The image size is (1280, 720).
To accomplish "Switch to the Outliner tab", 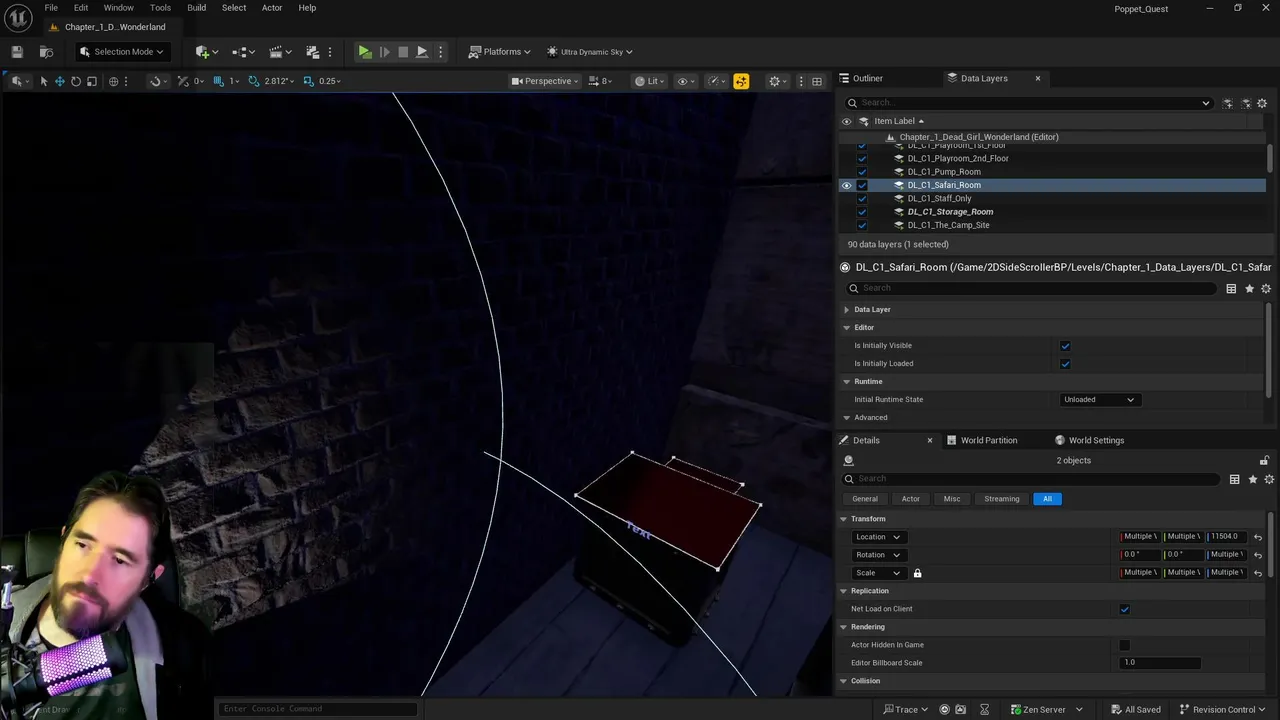I will 867,78.
